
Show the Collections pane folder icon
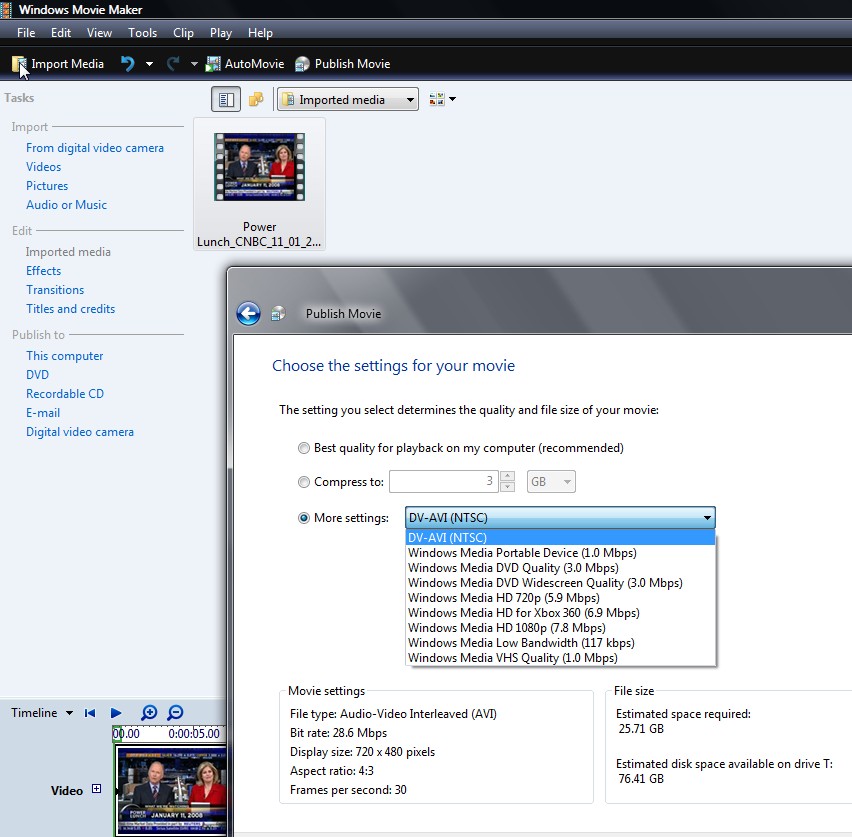[x=256, y=99]
